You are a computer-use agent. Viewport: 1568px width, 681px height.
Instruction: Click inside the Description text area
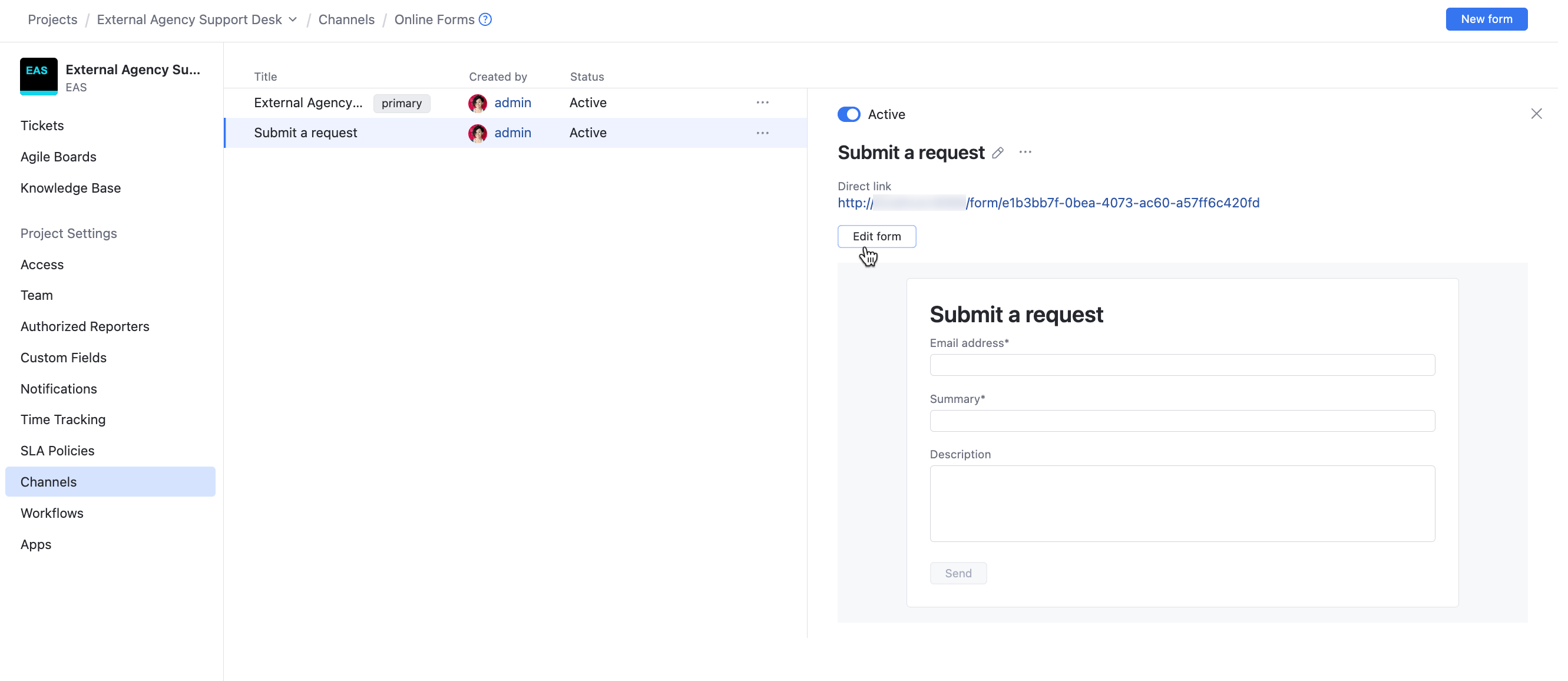[x=1182, y=503]
